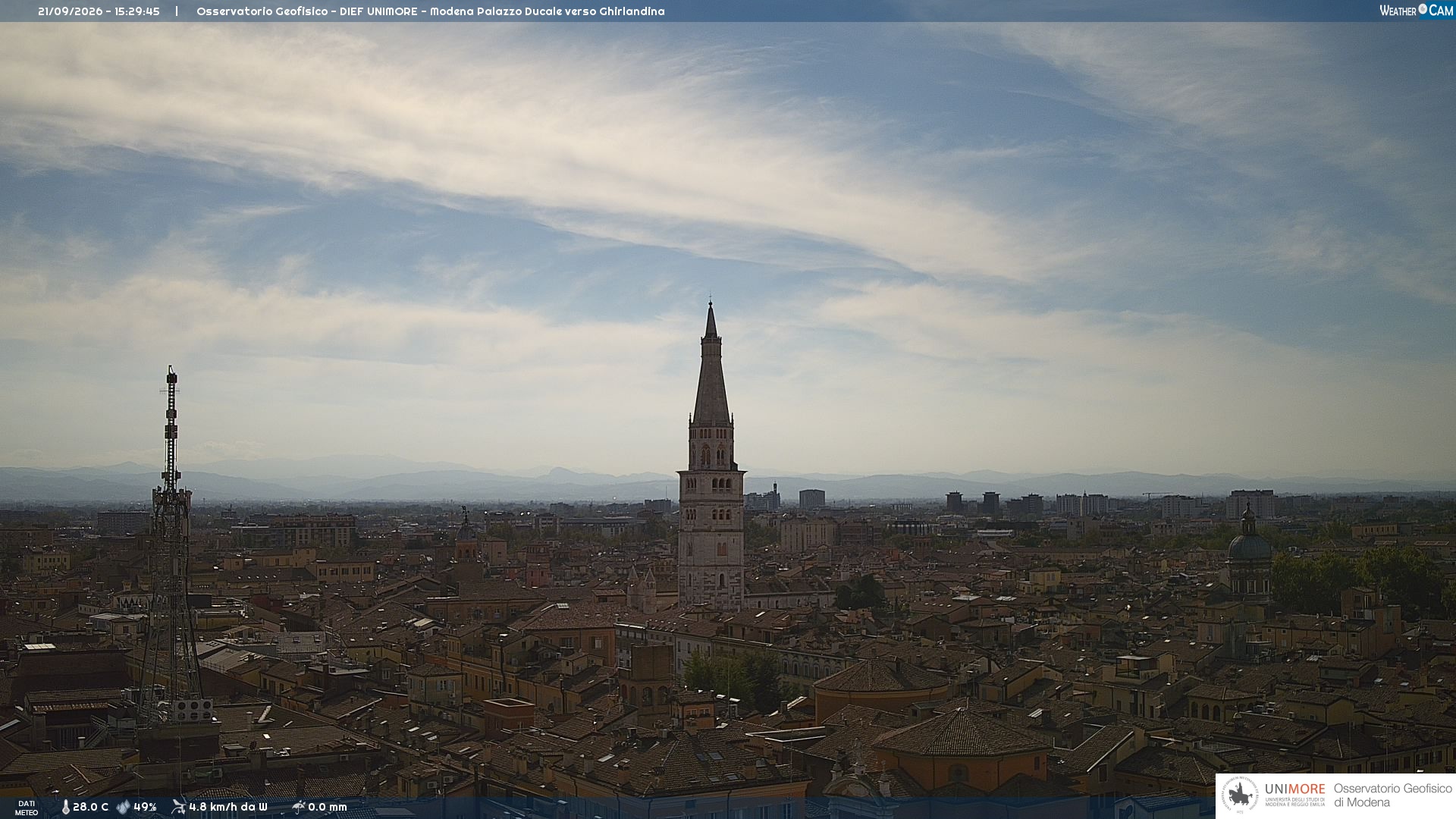Image resolution: width=1456 pixels, height=819 pixels.
Task: Click the Osservatorio Geofisico DIEF UNIMORE title text
Action: pos(431,11)
